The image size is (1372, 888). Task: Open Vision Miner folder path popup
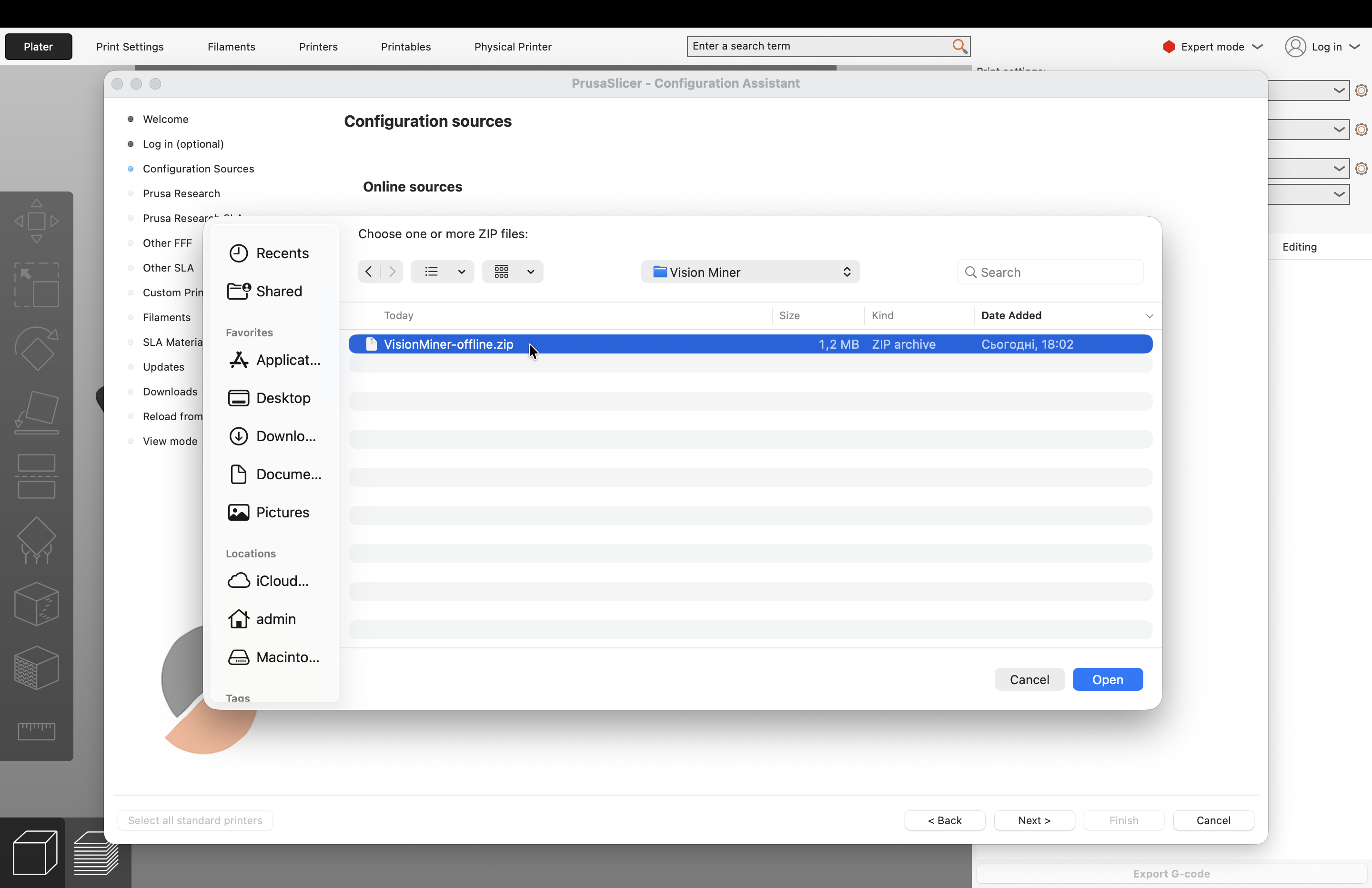[x=750, y=272]
